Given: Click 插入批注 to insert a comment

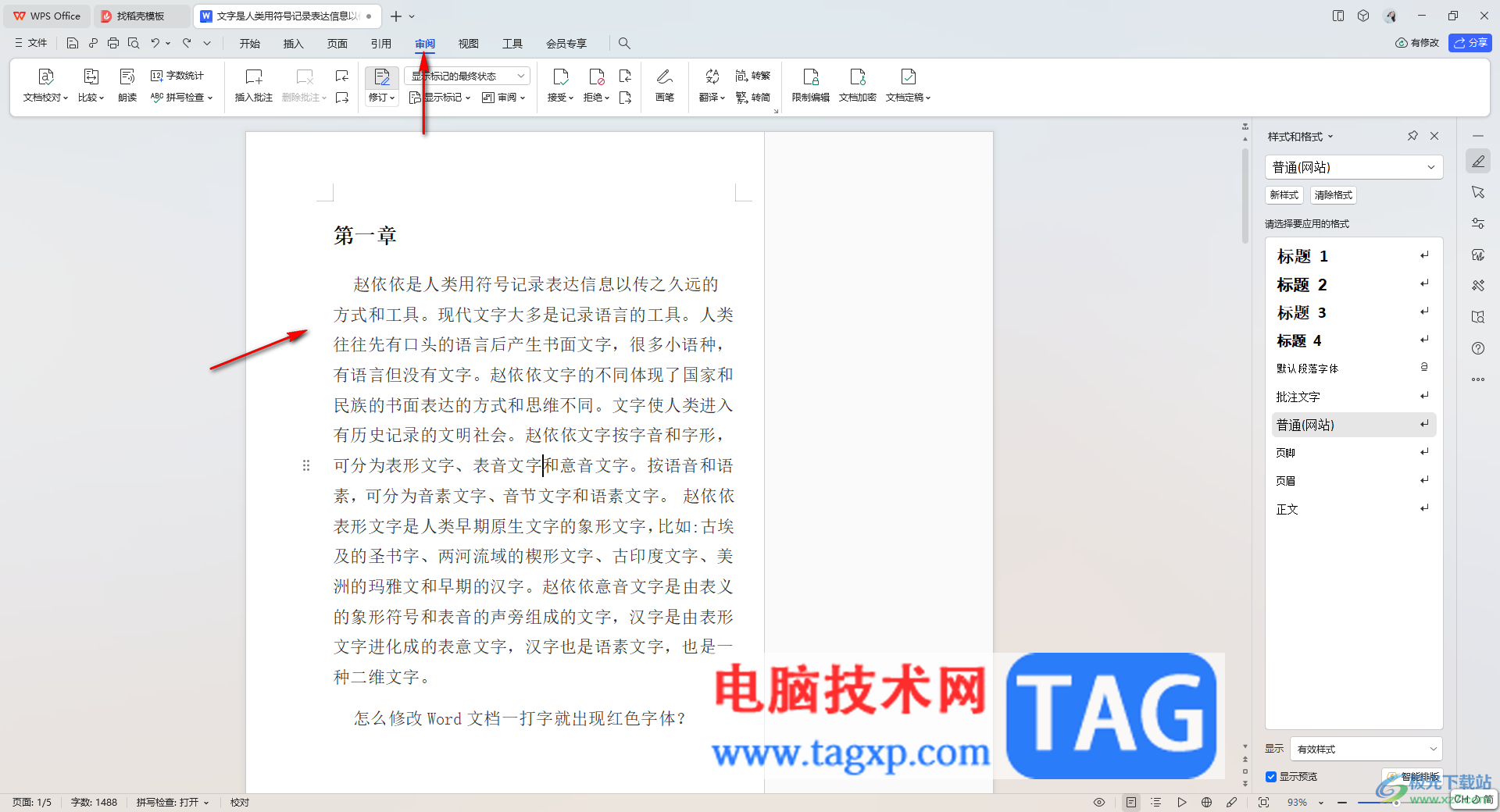Looking at the screenshot, I should coord(254,85).
